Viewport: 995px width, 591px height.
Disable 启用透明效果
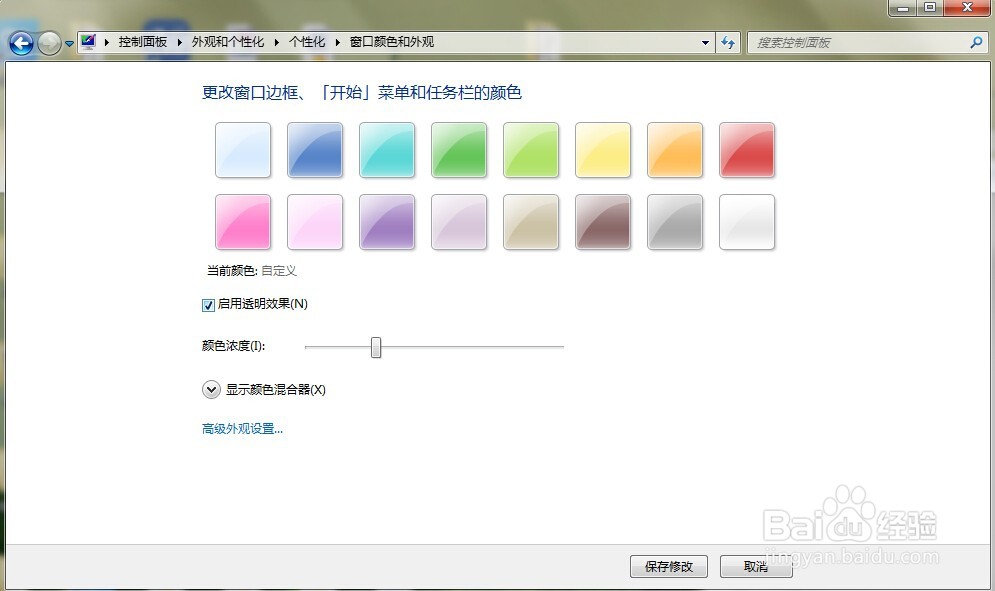[208, 304]
